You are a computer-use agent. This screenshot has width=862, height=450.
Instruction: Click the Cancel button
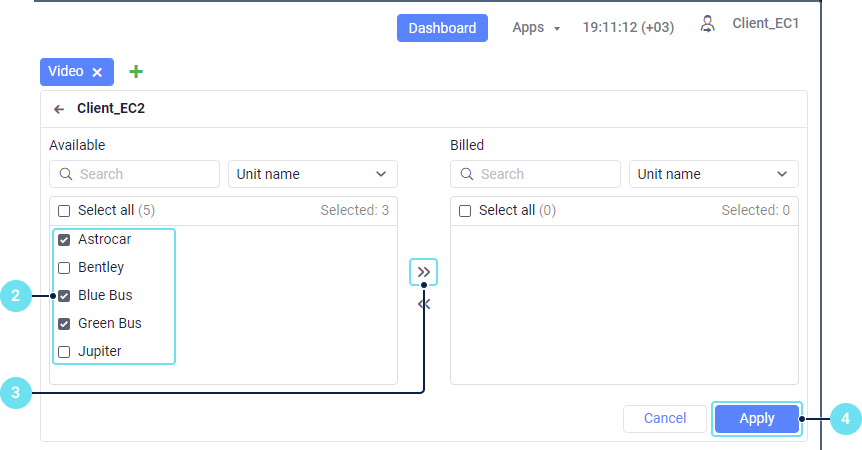click(664, 419)
